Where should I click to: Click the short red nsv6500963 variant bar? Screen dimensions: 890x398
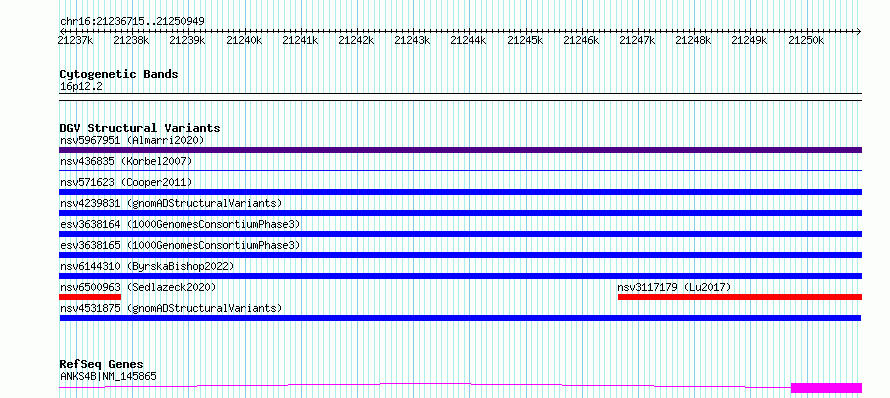[90, 297]
